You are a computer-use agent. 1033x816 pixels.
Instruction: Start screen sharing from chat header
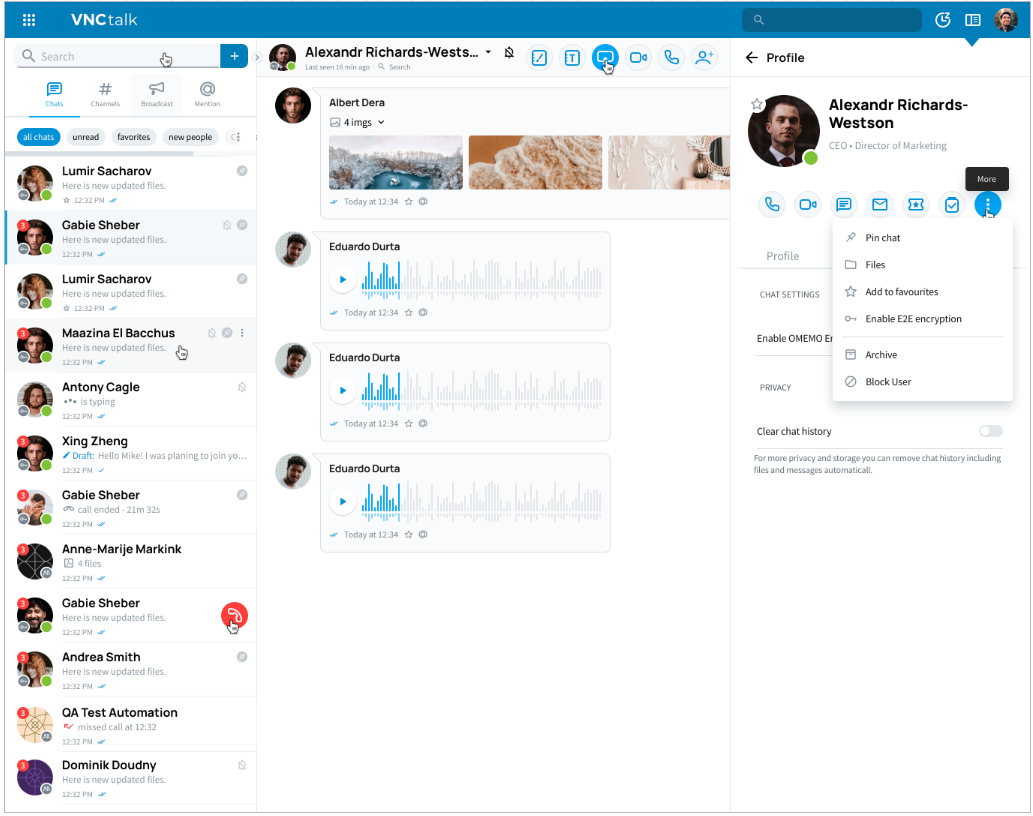point(604,58)
